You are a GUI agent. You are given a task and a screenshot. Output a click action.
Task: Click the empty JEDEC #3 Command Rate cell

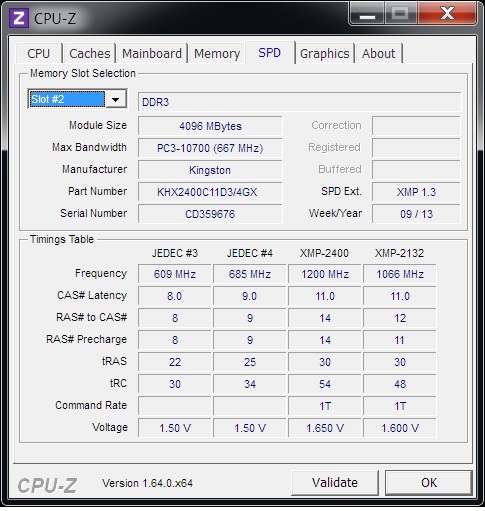[175, 406]
